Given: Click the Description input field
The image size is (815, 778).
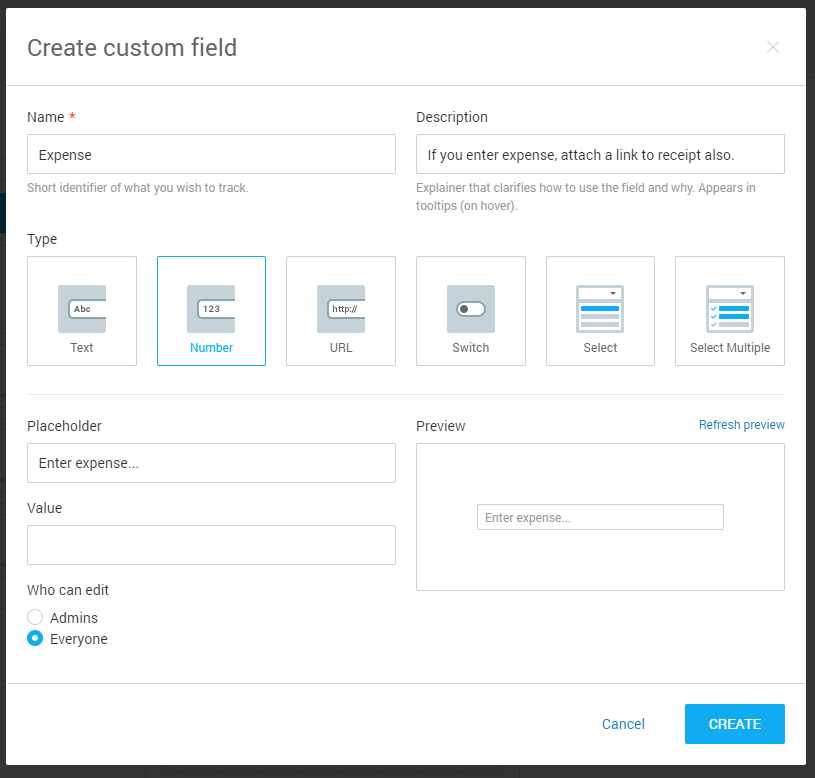Looking at the screenshot, I should tap(600, 154).
